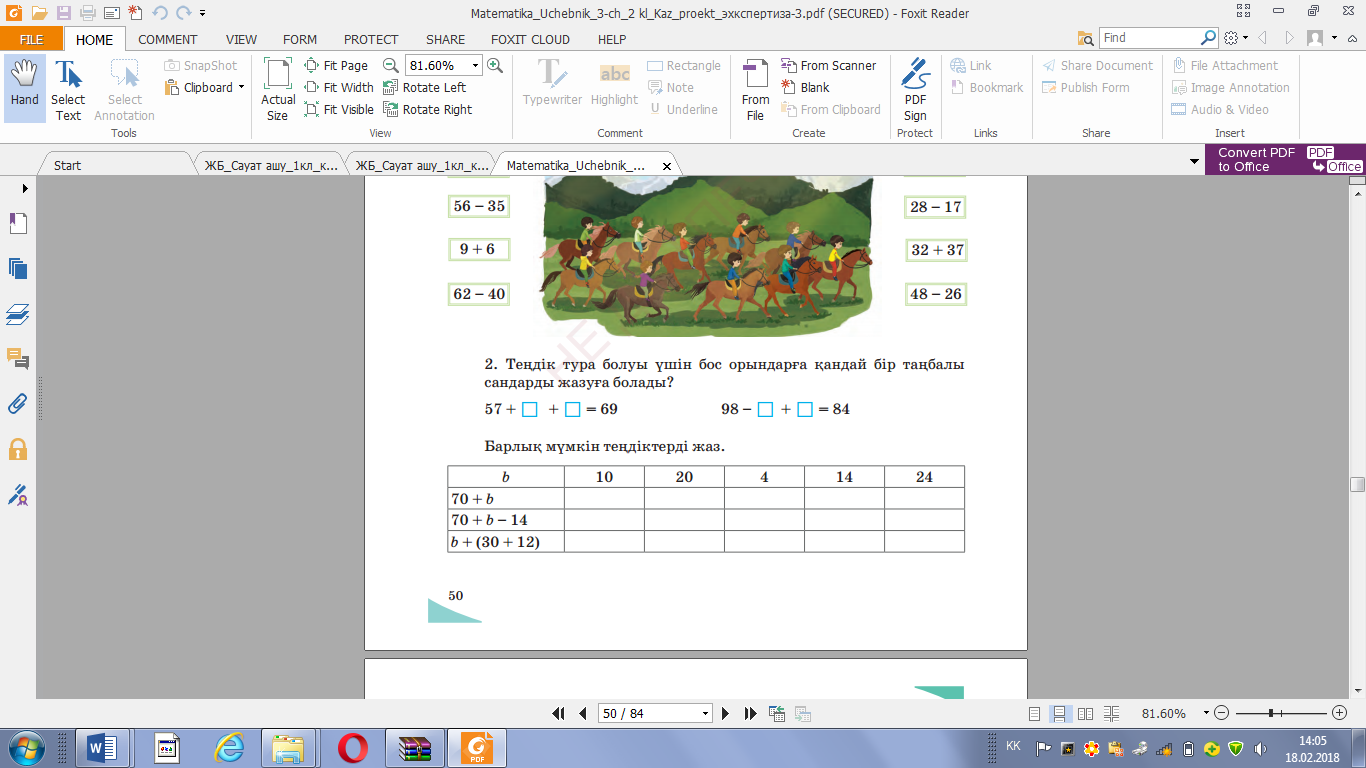Create a PDF From File
This screenshot has width=1366, height=768.
point(755,88)
